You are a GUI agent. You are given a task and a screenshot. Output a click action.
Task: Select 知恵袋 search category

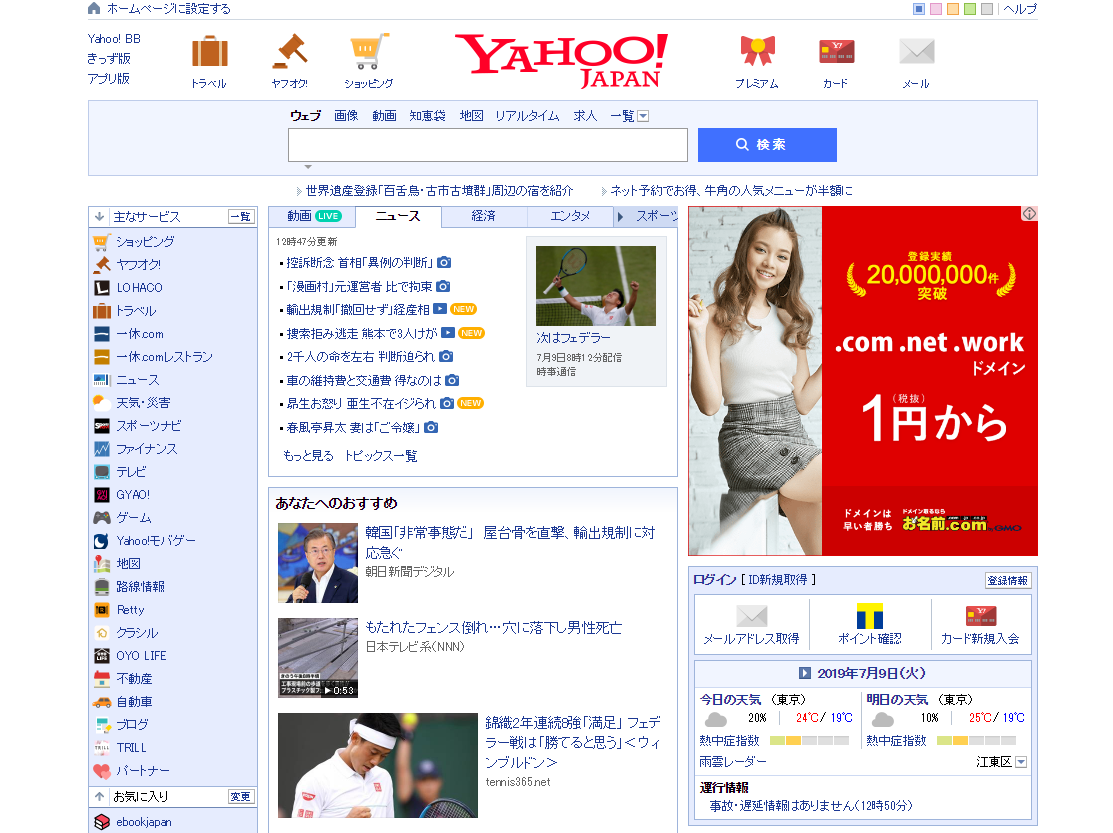tap(427, 116)
